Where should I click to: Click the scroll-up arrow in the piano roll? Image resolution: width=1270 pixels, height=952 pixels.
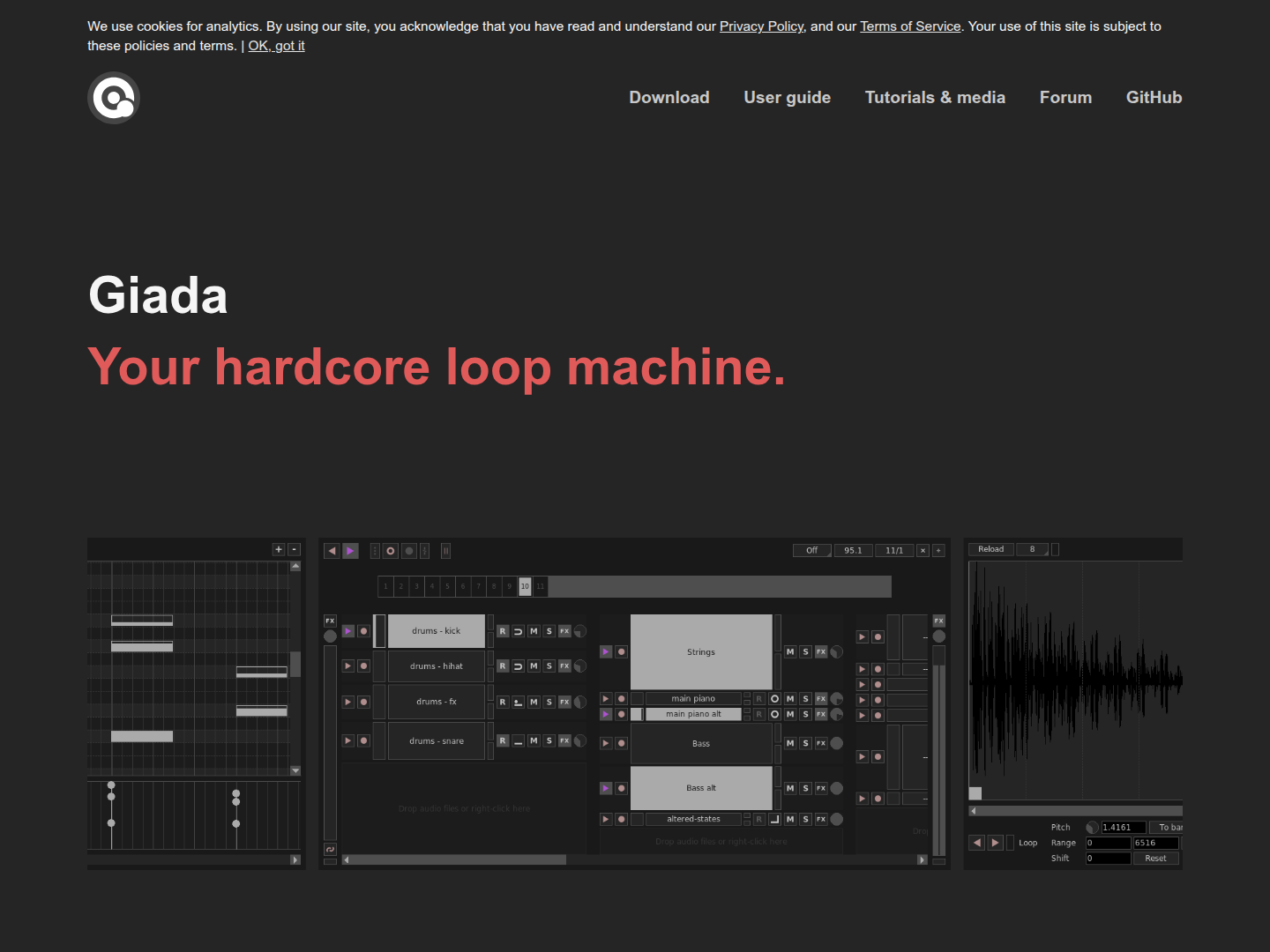[295, 566]
